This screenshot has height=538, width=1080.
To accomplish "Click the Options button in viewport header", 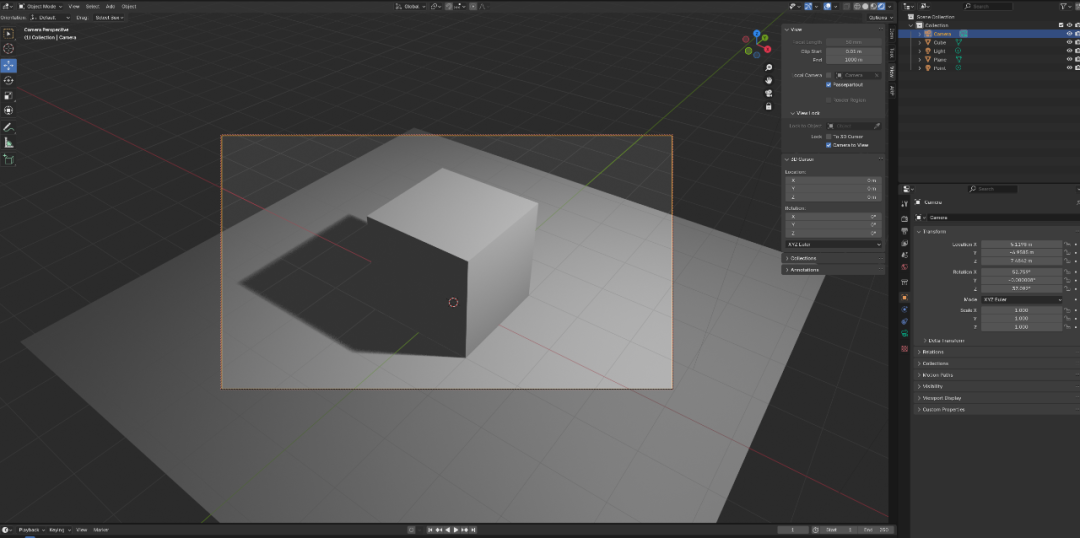I will click(880, 17).
